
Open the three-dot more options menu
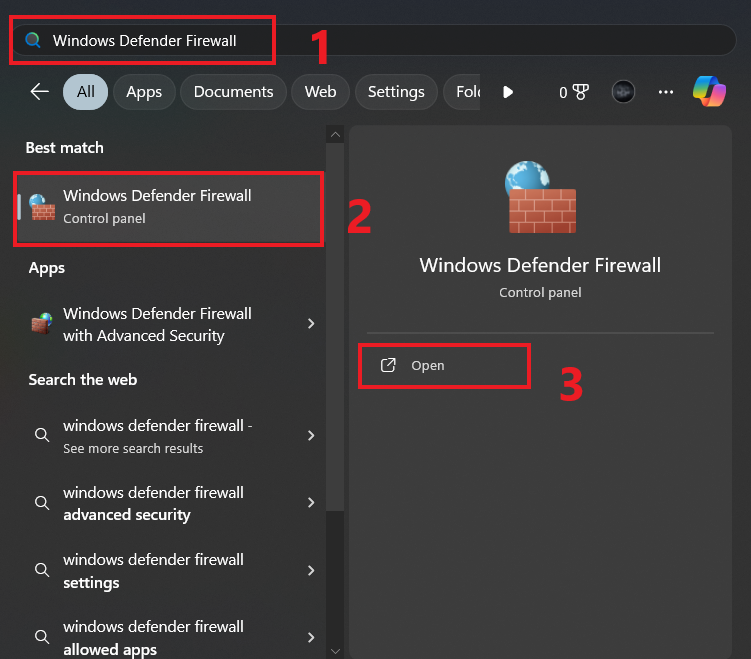[666, 92]
